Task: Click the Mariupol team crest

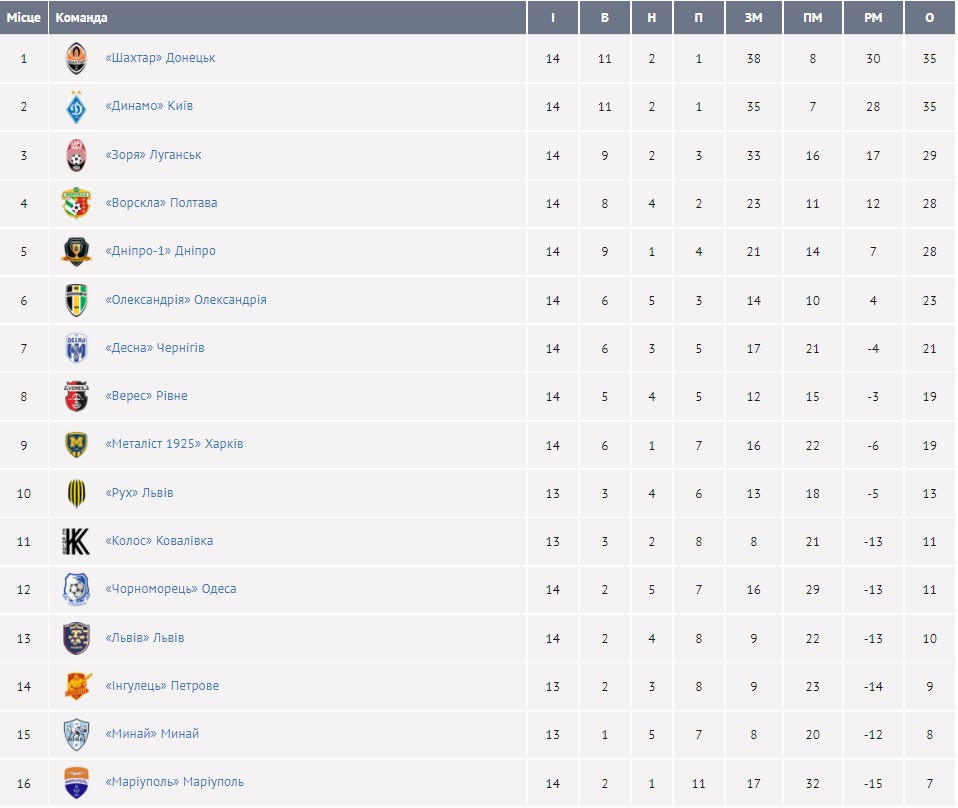Action: (x=76, y=782)
